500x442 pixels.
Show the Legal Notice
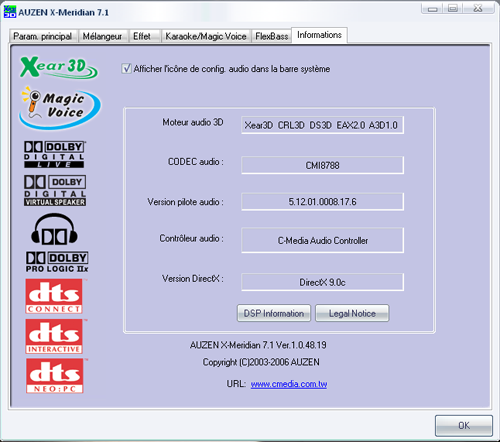coord(352,313)
